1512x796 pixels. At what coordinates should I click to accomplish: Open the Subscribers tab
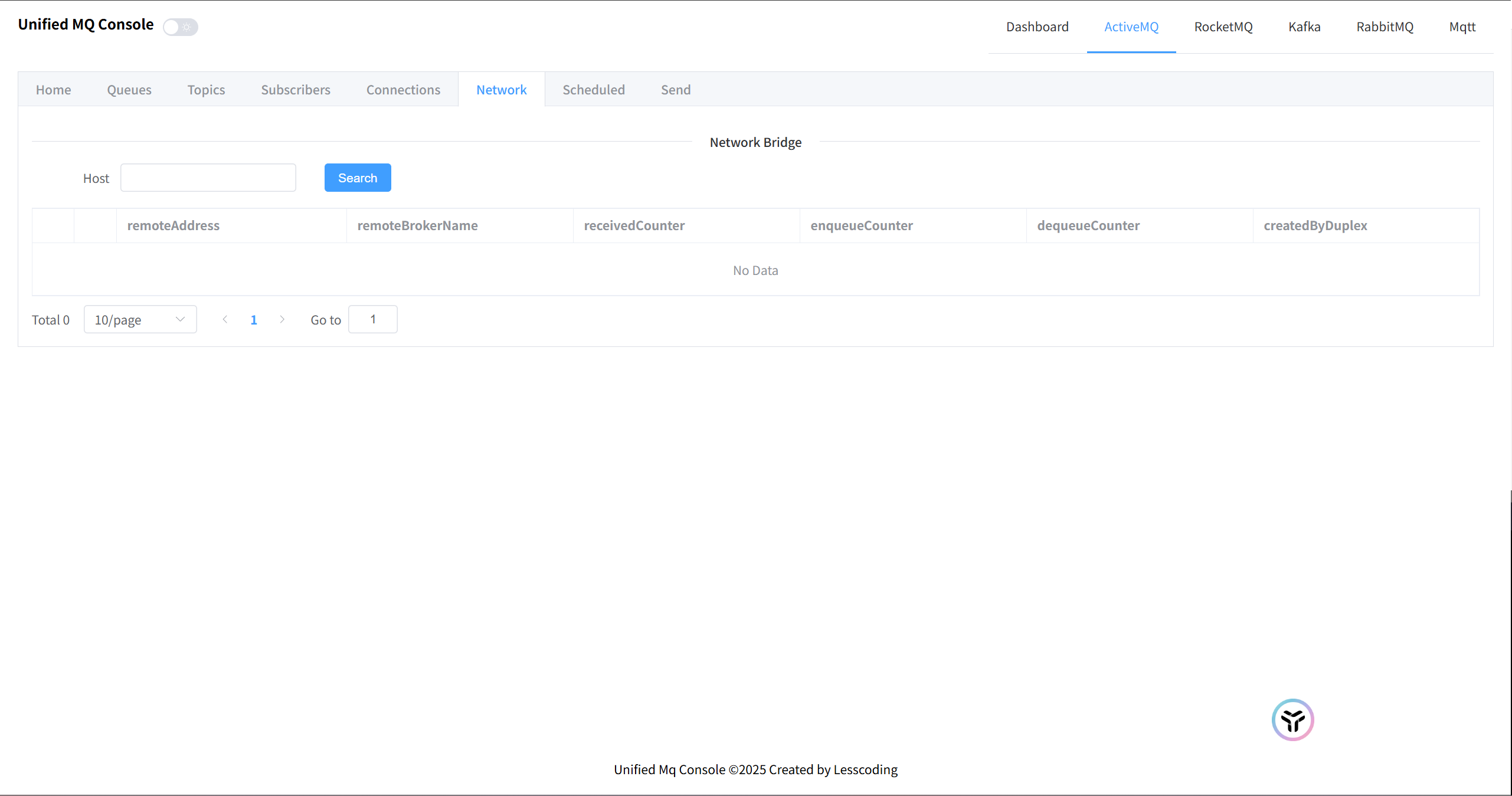[x=296, y=90]
